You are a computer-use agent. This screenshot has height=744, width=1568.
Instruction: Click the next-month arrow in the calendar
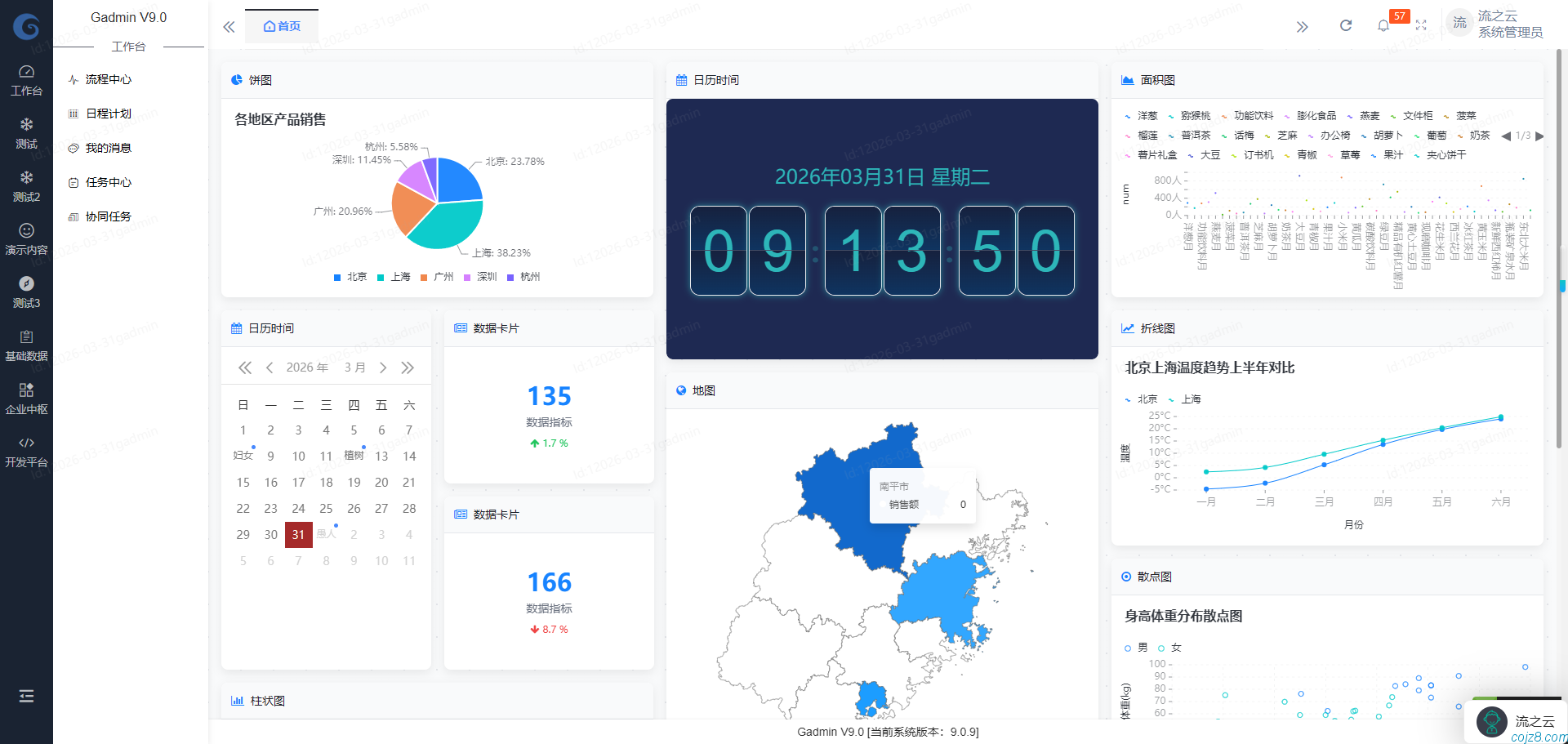[x=383, y=368]
